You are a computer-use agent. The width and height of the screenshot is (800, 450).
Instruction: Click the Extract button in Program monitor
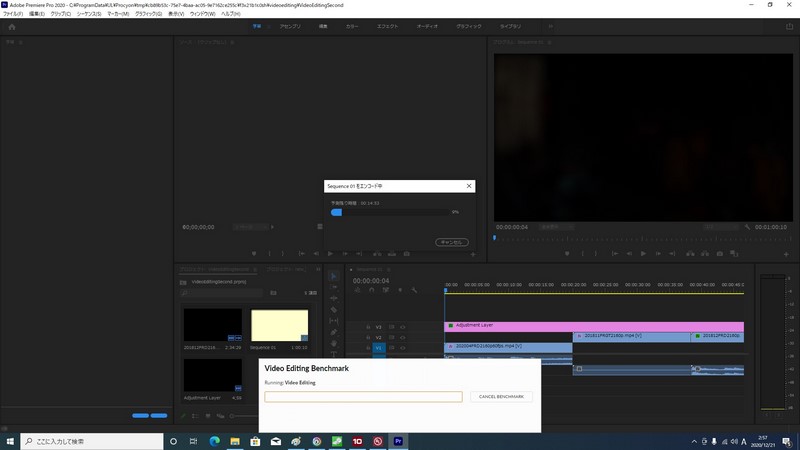coord(705,254)
